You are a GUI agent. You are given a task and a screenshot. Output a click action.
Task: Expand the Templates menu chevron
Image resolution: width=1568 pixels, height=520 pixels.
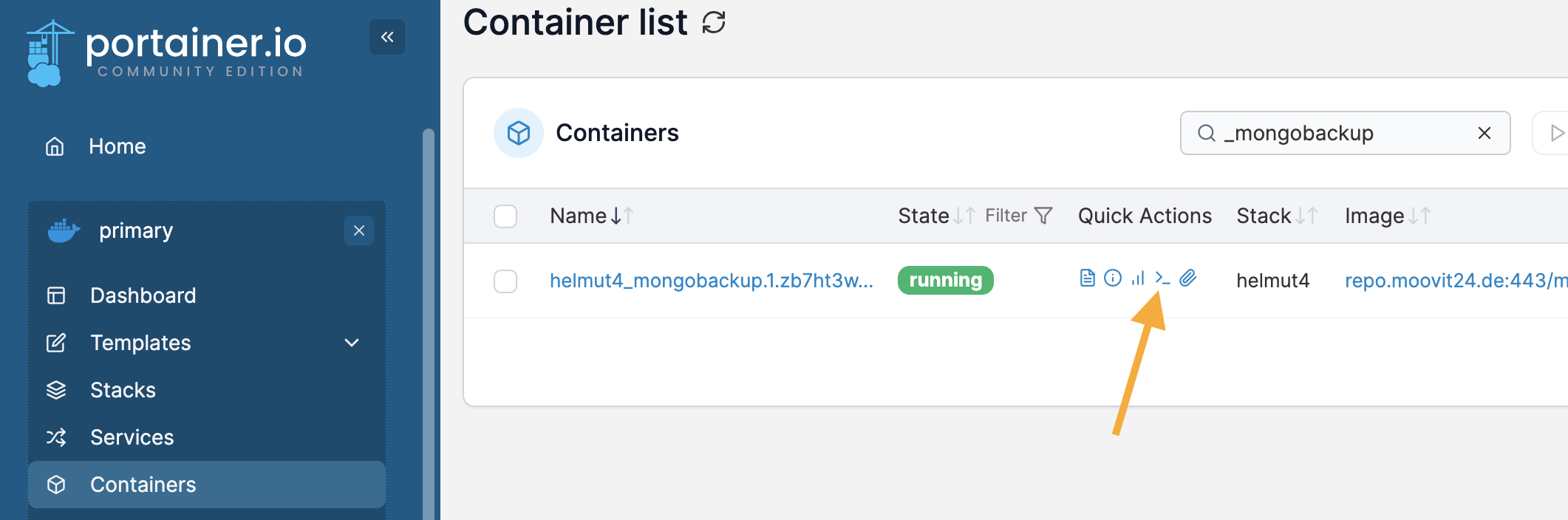352,343
